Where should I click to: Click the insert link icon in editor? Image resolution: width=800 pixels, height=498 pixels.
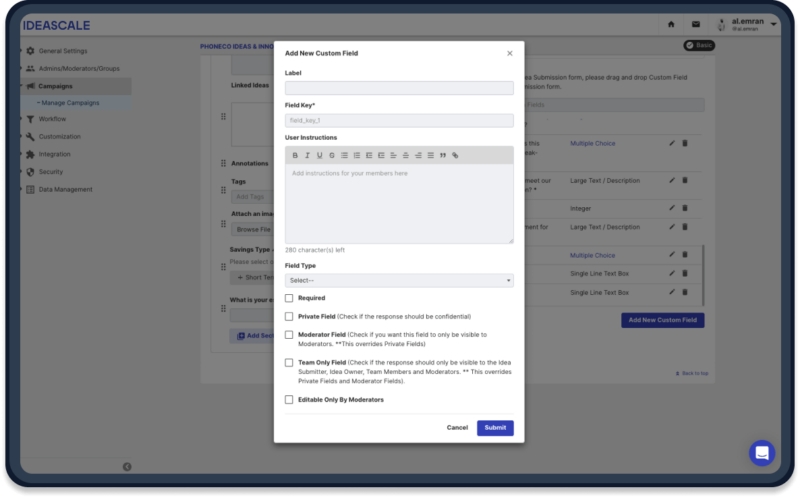pos(455,155)
